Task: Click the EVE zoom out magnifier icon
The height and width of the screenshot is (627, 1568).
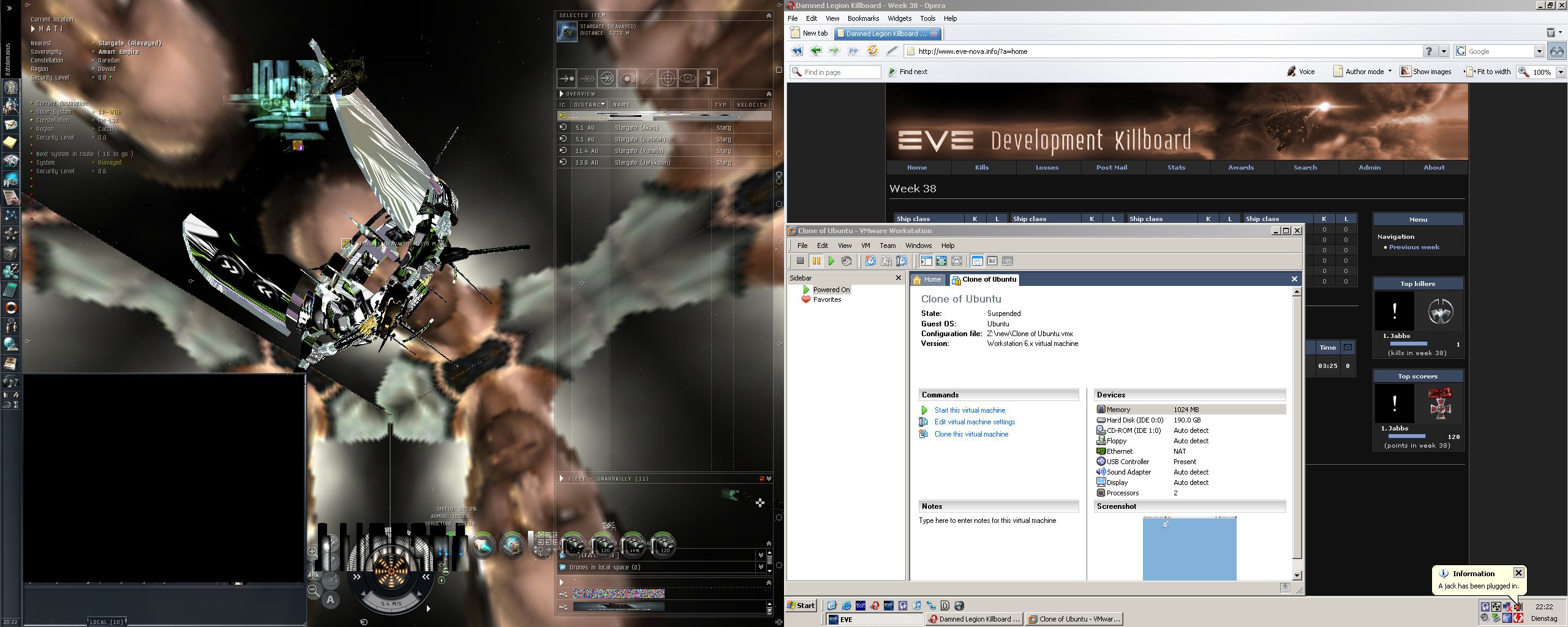Action: tap(313, 590)
